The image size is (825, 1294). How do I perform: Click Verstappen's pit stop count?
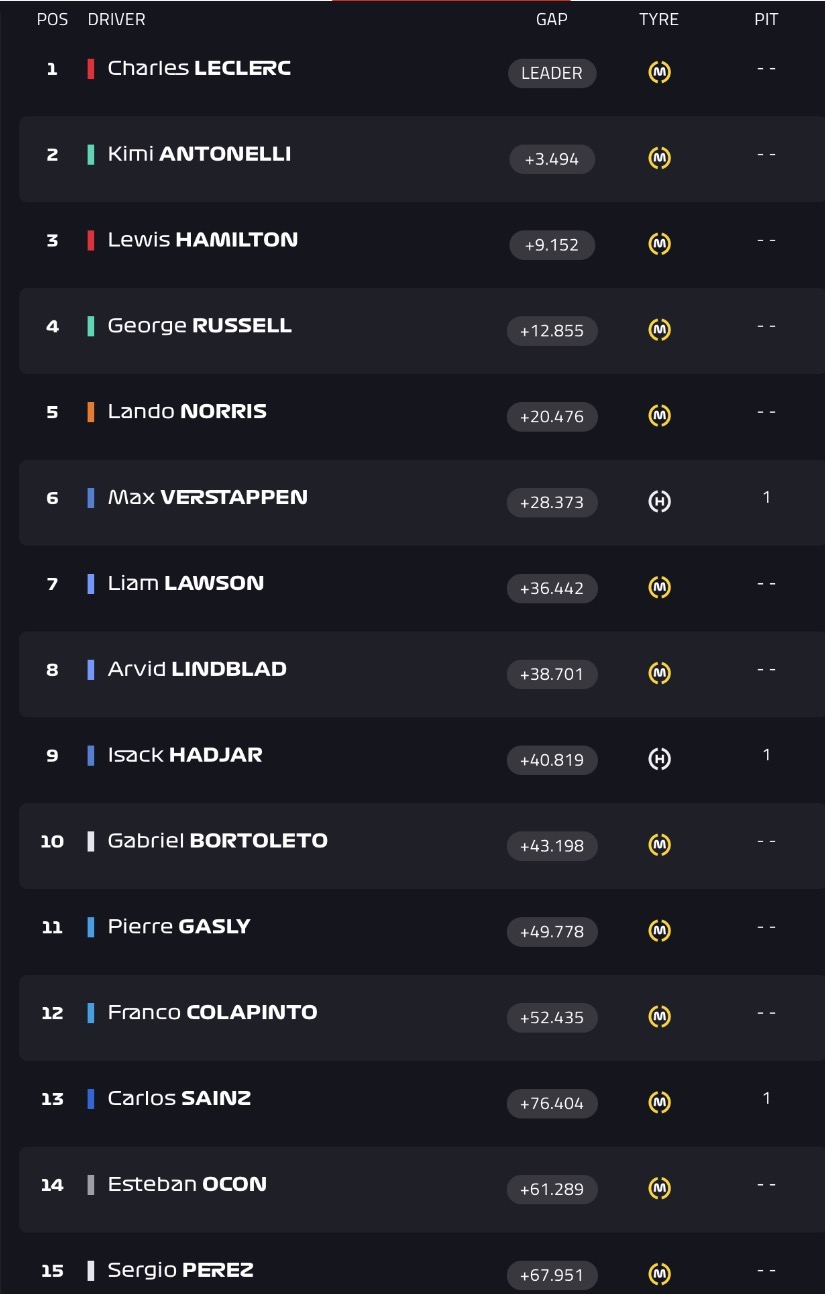click(767, 497)
